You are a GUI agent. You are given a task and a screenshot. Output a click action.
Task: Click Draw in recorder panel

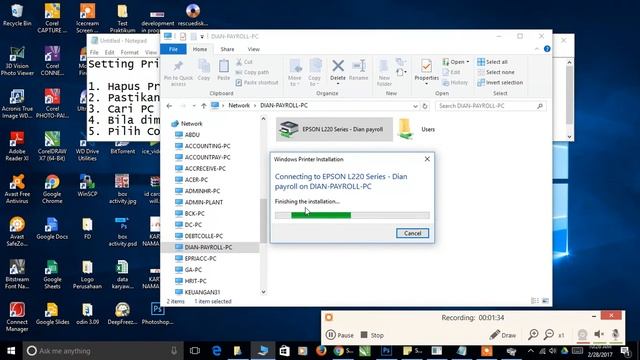point(503,335)
